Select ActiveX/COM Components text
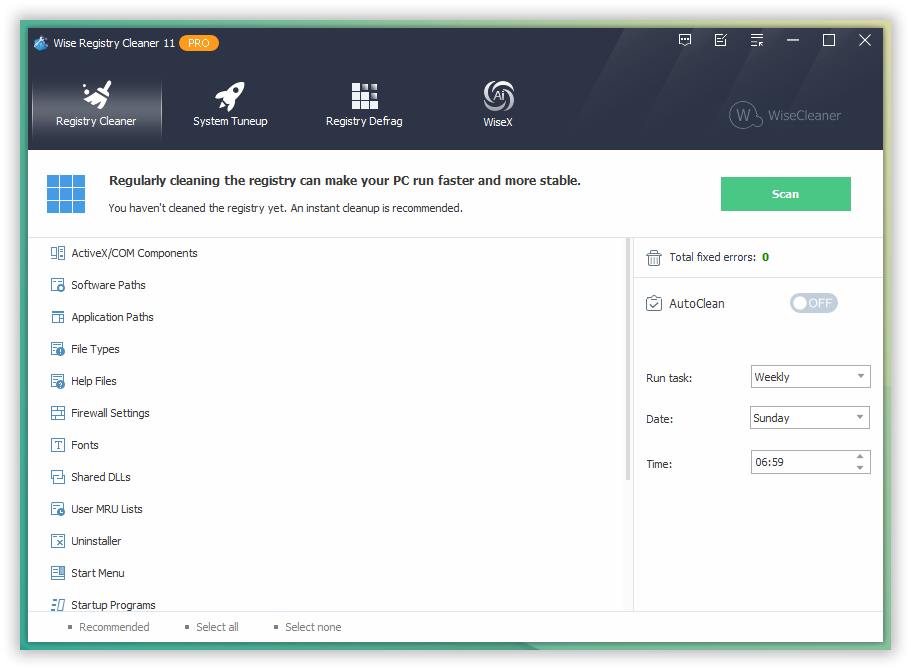The height and width of the screenshot is (670, 911). (134, 253)
